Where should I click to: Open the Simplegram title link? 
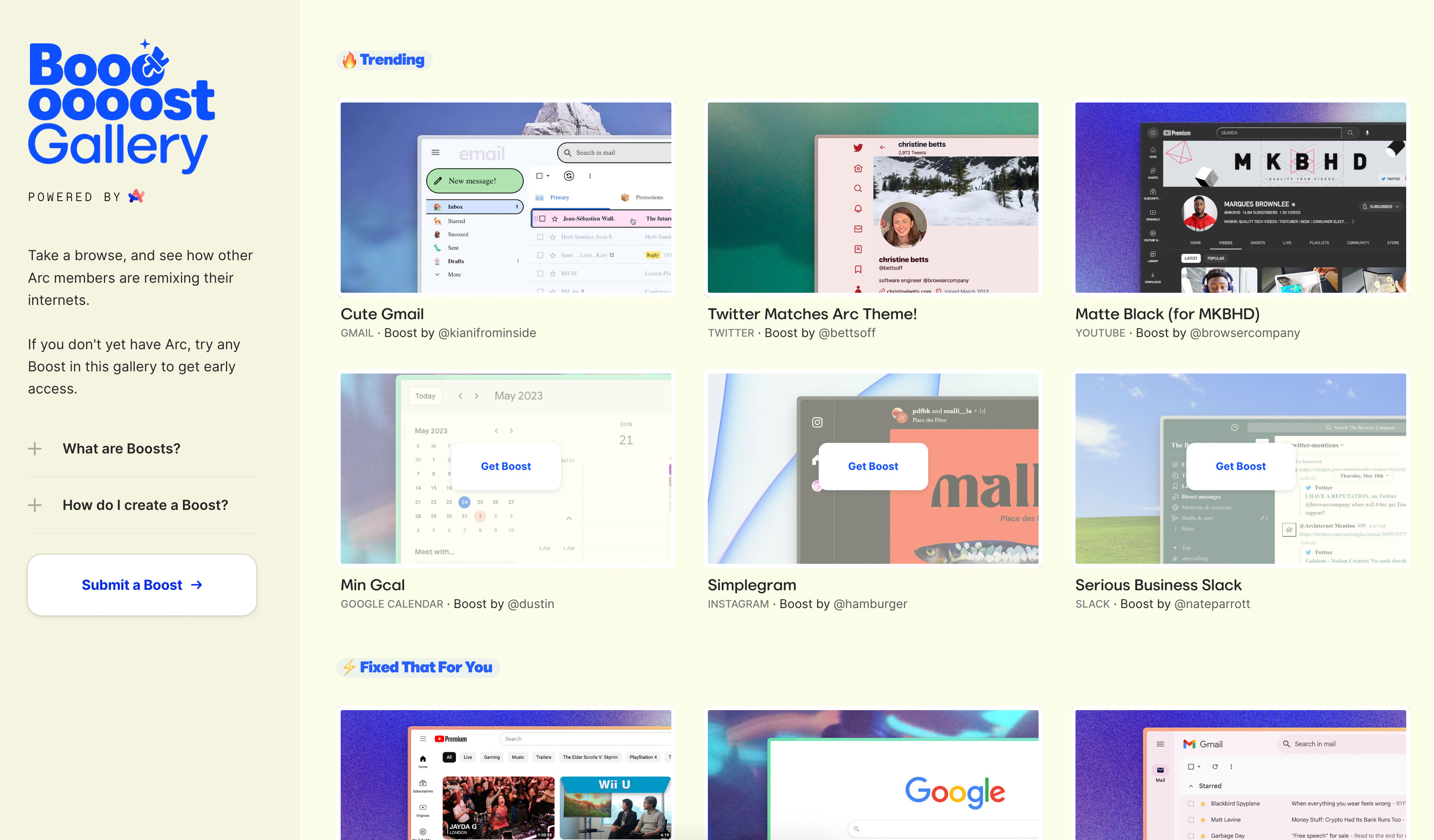pos(752,585)
